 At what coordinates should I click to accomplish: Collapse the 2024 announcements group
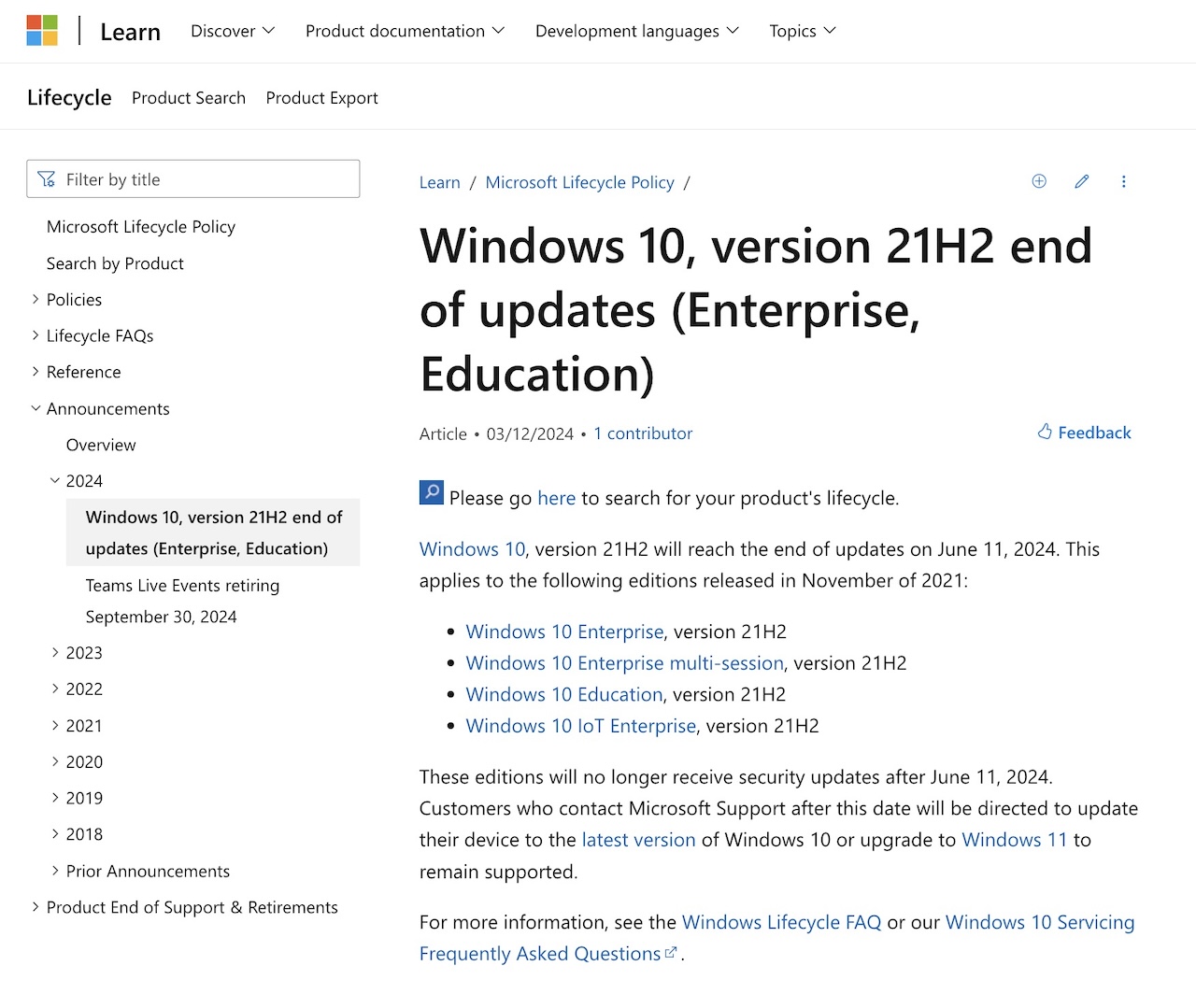click(55, 480)
